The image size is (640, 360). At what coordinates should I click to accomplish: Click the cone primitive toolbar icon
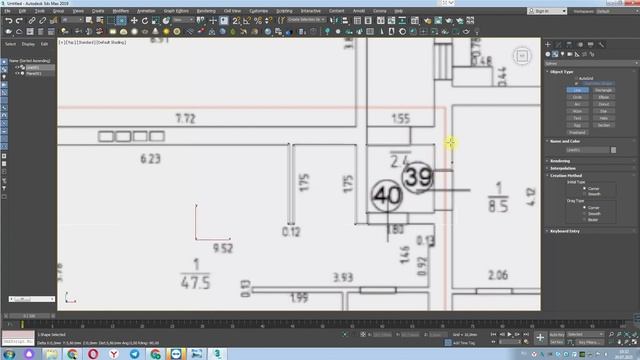pos(156,31)
